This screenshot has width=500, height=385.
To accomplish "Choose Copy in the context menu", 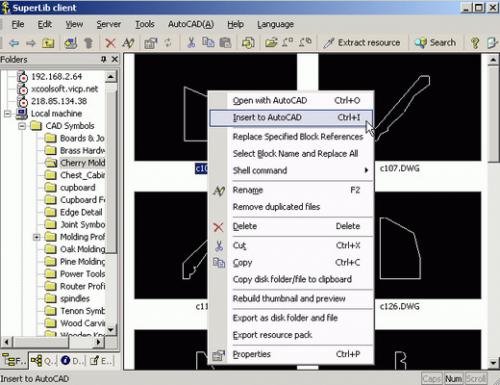I will 291,263.
